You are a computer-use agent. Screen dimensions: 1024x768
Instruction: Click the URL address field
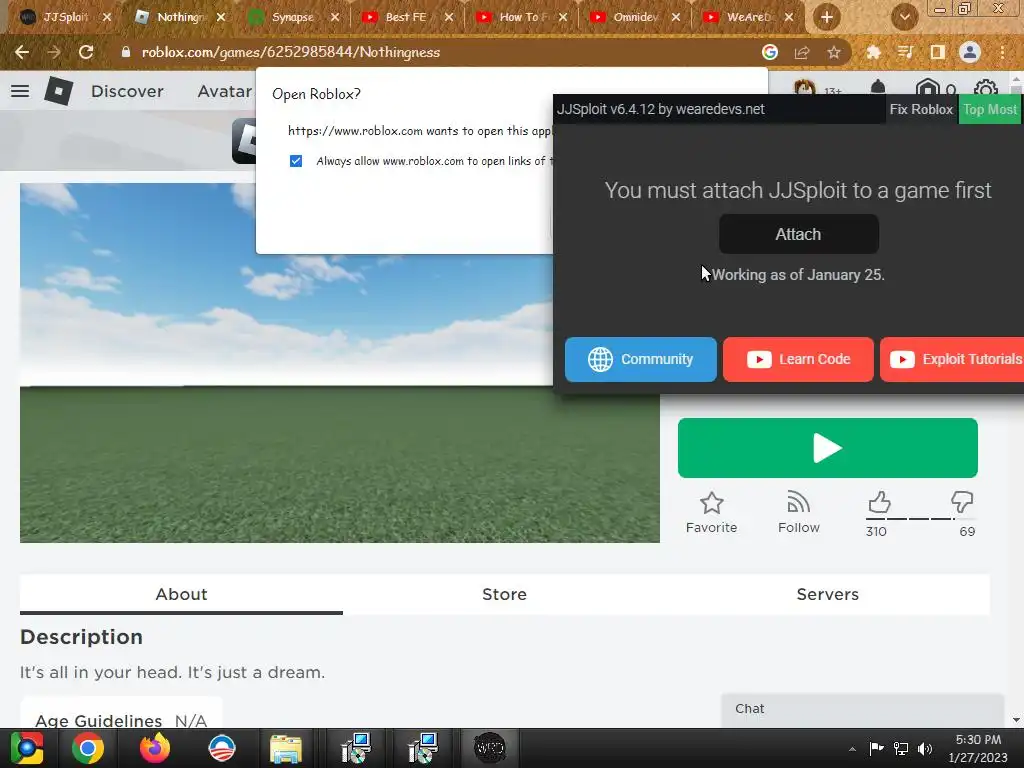click(444, 52)
